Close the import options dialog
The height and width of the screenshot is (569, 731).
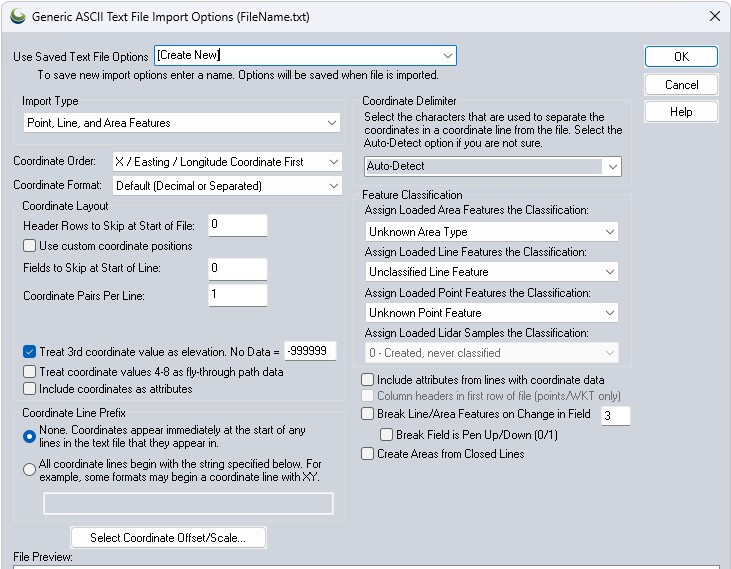(x=714, y=17)
